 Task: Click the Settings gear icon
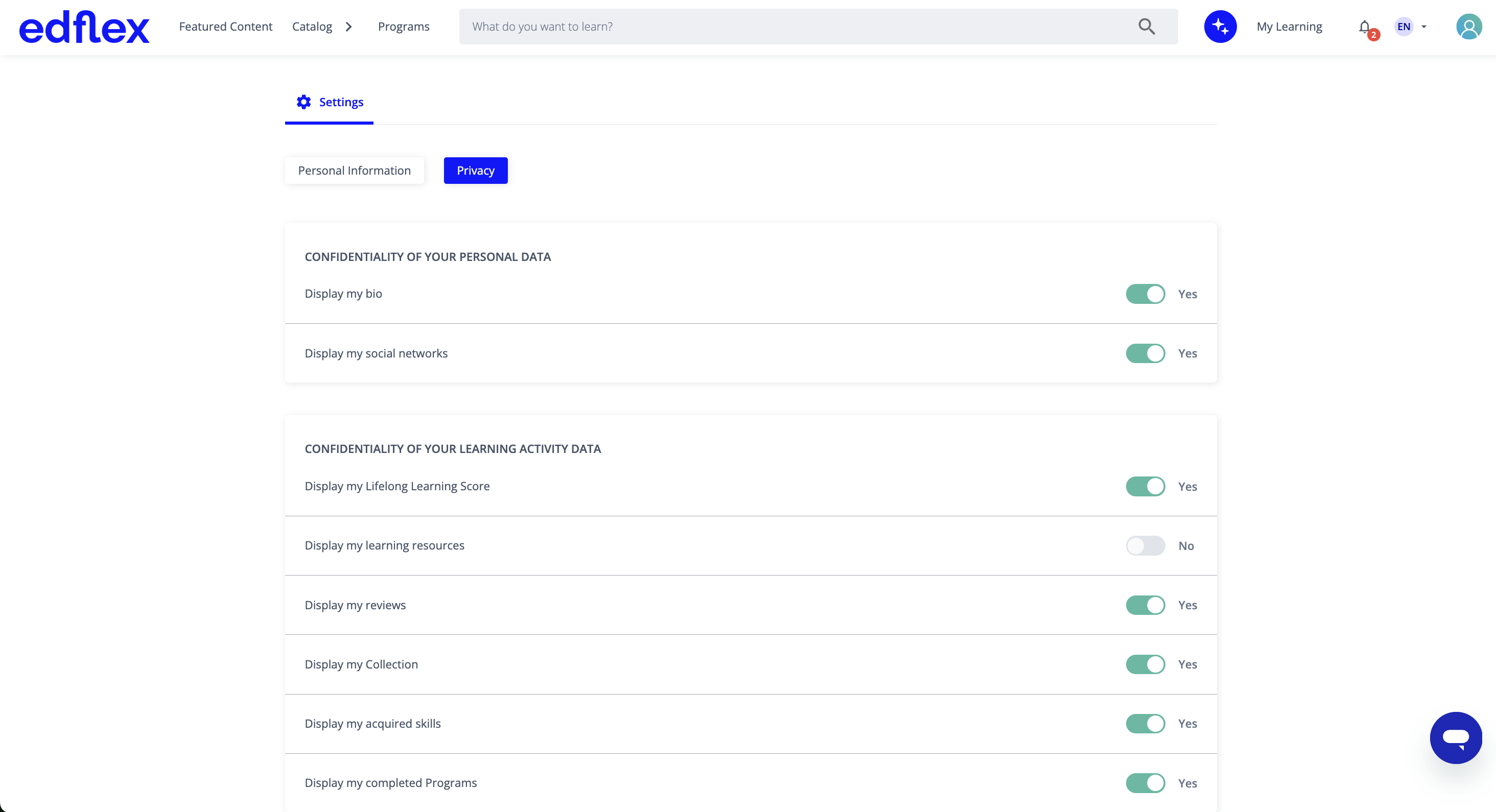tap(303, 102)
